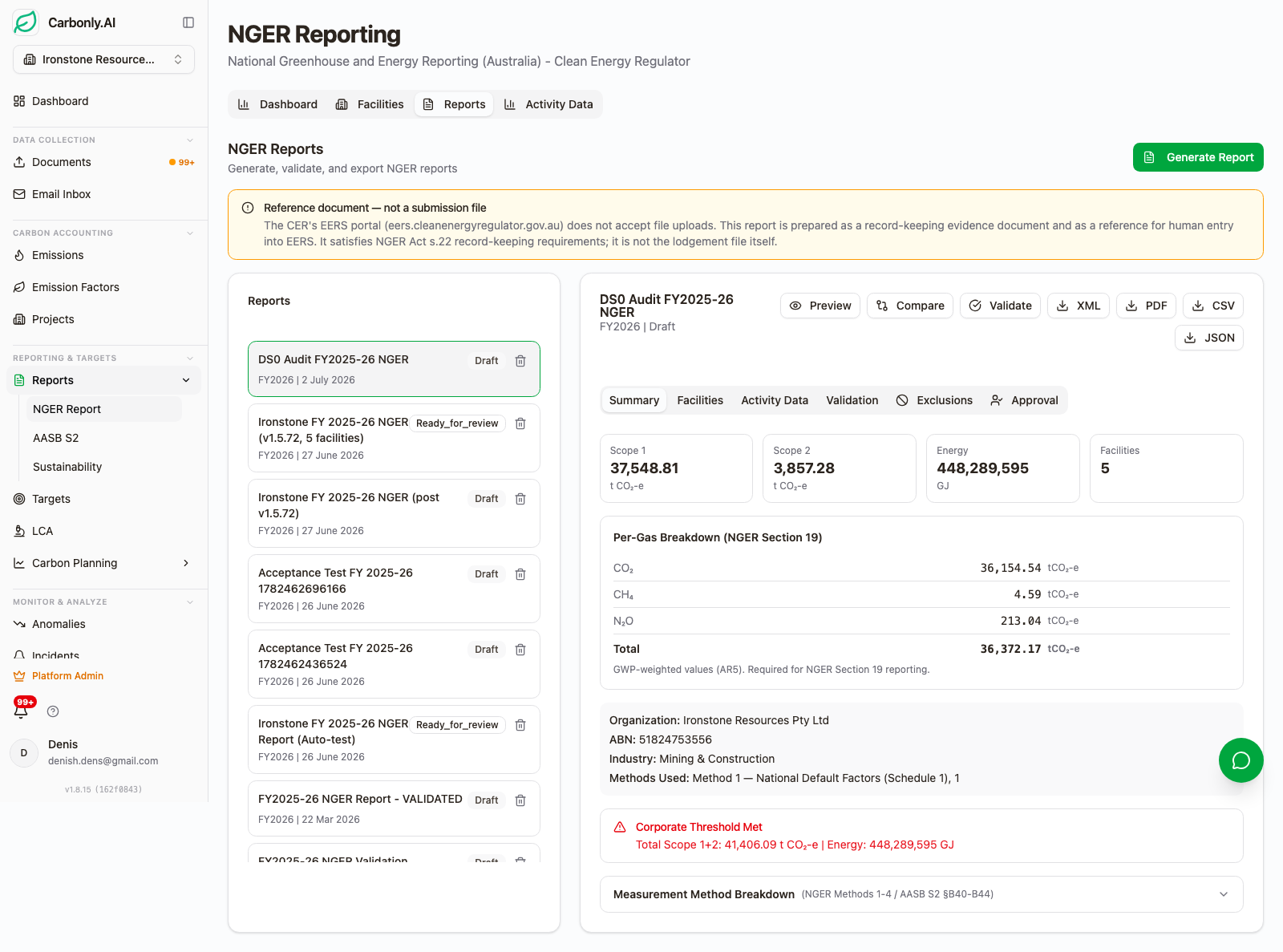Download report as XML
1283x952 pixels.
[1079, 306]
